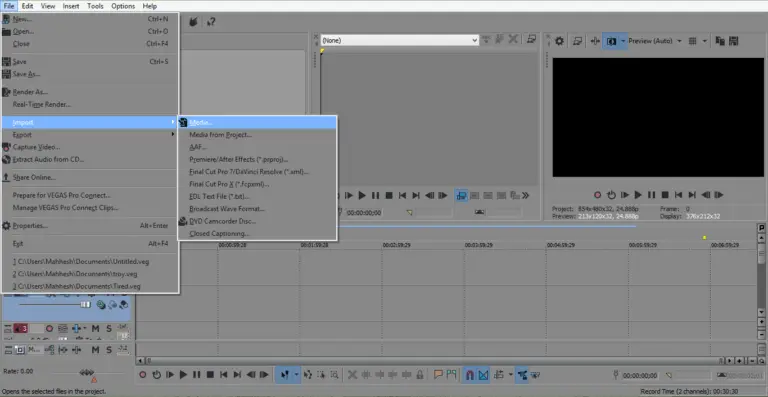Toggle Loop Playback in timeline transport
Image resolution: width=768 pixels, height=397 pixels.
pos(156,375)
